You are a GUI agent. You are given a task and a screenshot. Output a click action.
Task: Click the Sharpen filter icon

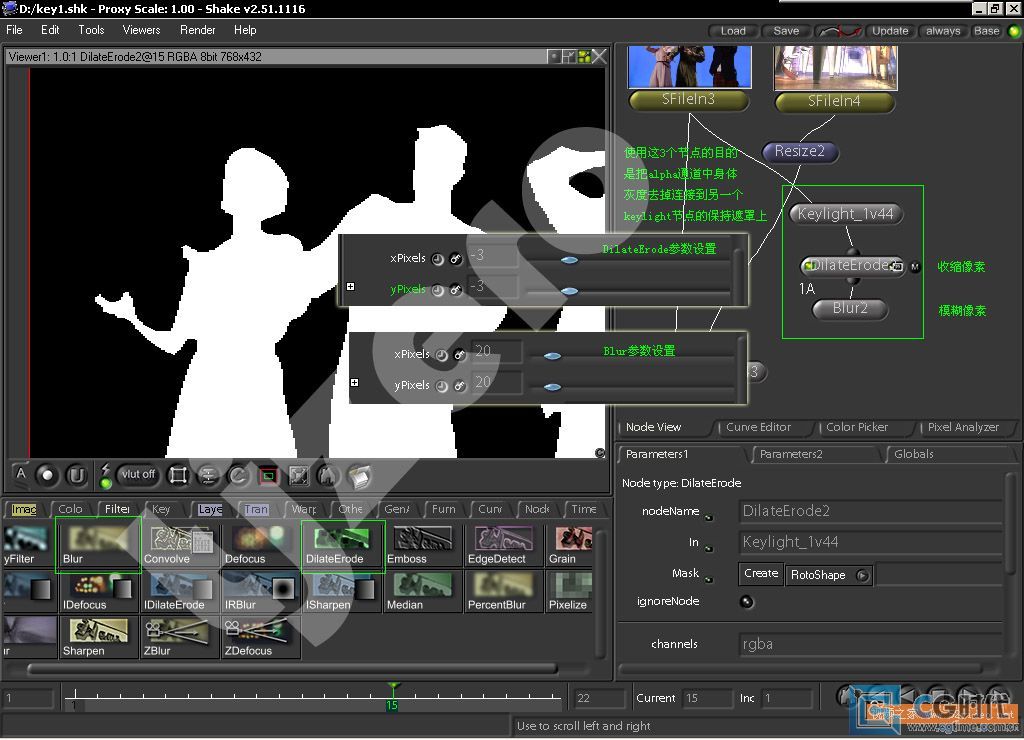point(99,637)
